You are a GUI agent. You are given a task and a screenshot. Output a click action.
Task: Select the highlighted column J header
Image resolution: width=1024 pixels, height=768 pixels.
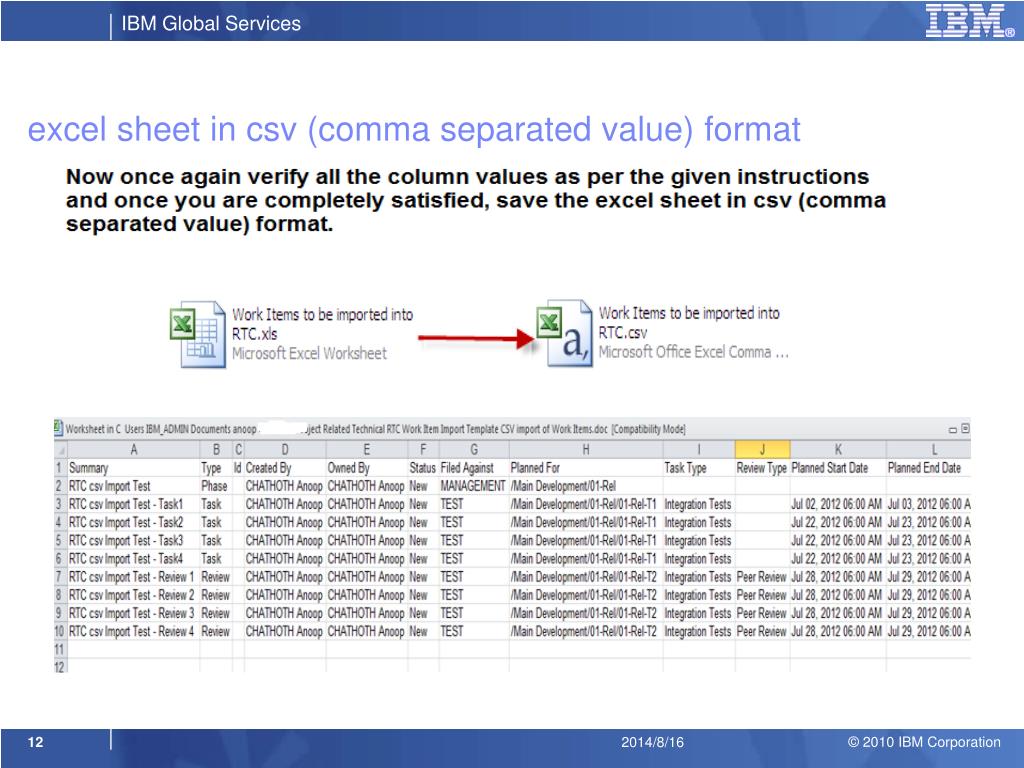tap(761, 449)
